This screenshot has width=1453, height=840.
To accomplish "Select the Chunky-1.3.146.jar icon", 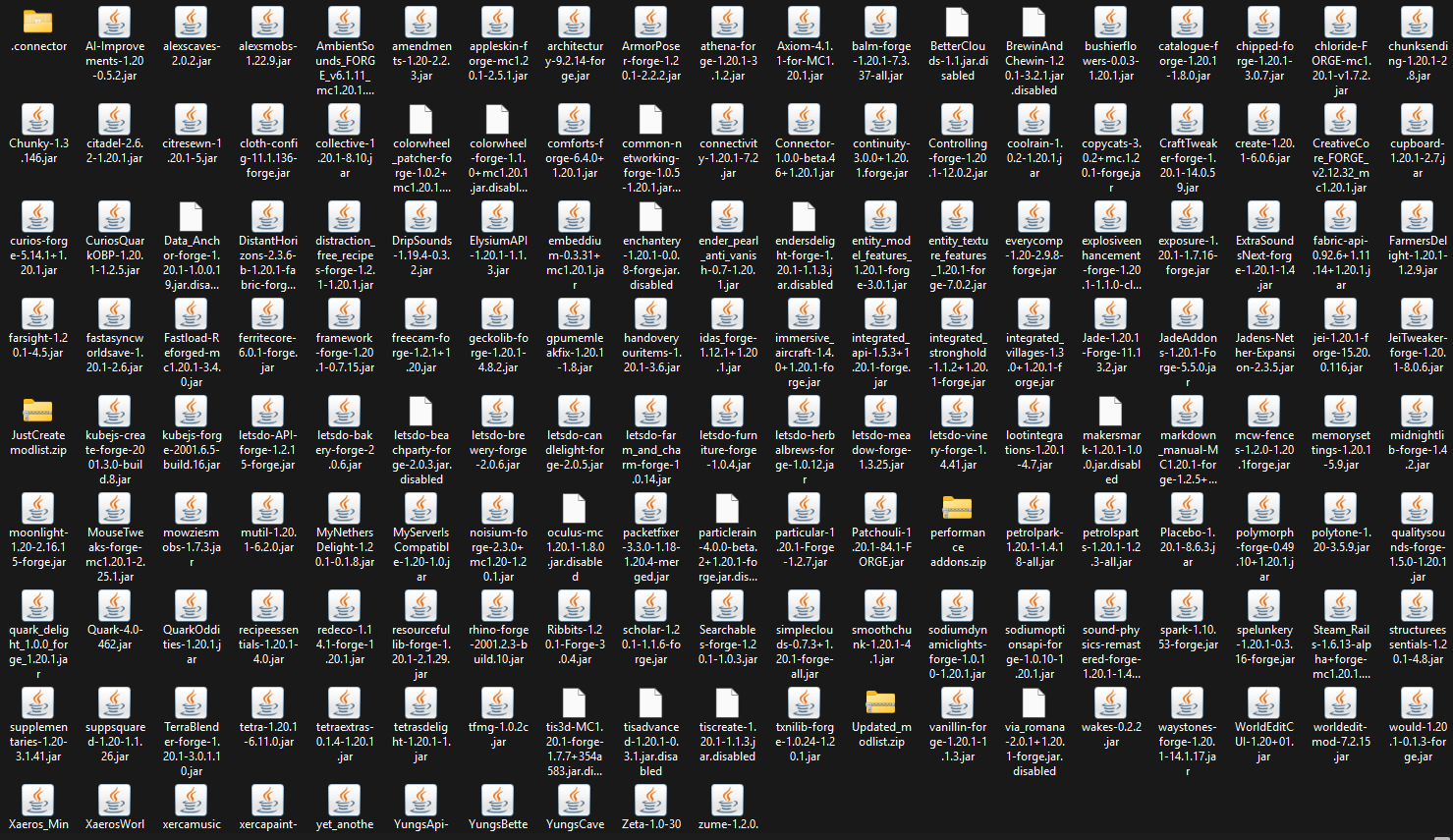I will (x=37, y=119).
